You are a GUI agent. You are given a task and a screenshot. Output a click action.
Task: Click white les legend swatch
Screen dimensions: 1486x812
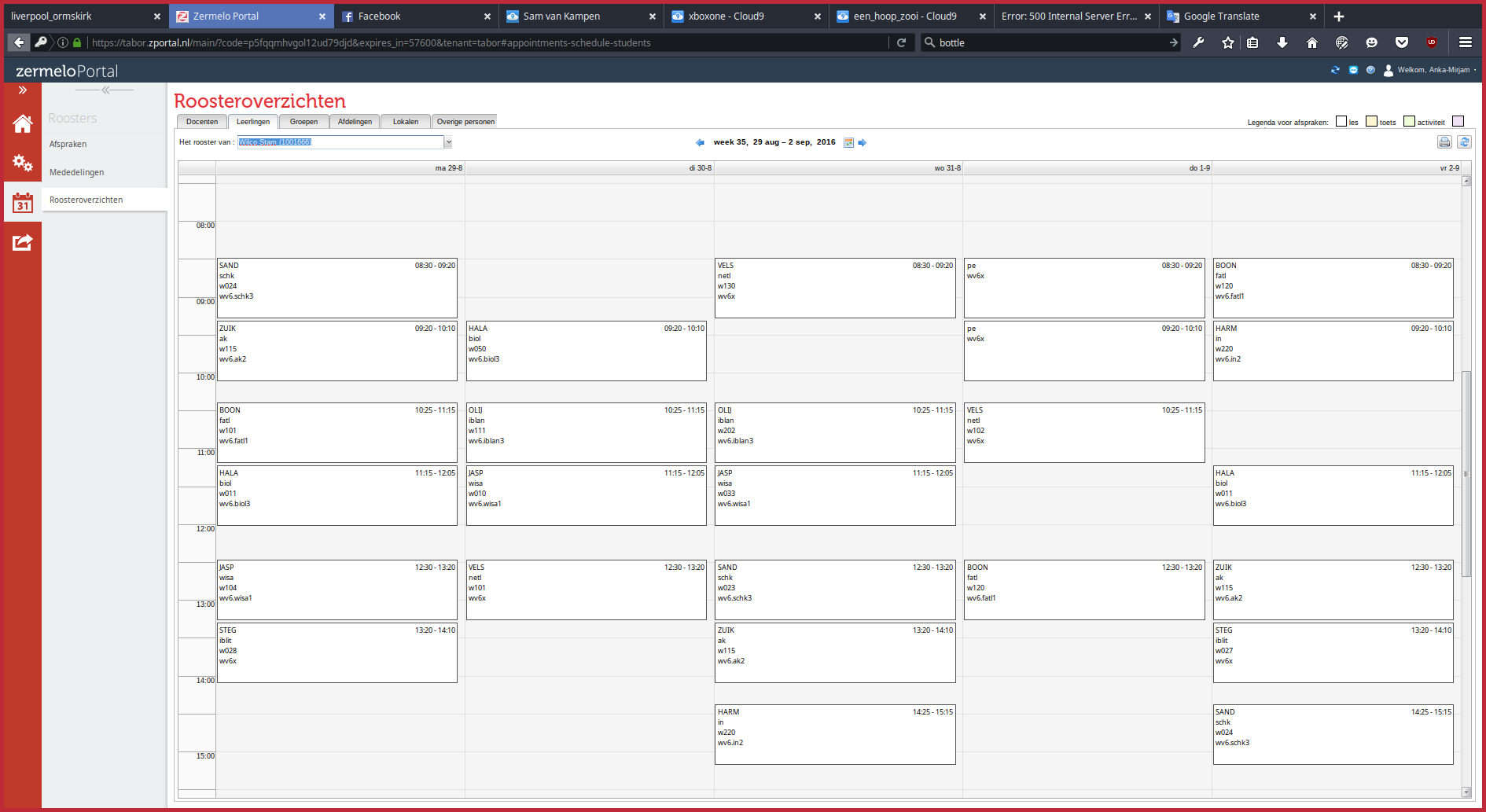(x=1341, y=121)
